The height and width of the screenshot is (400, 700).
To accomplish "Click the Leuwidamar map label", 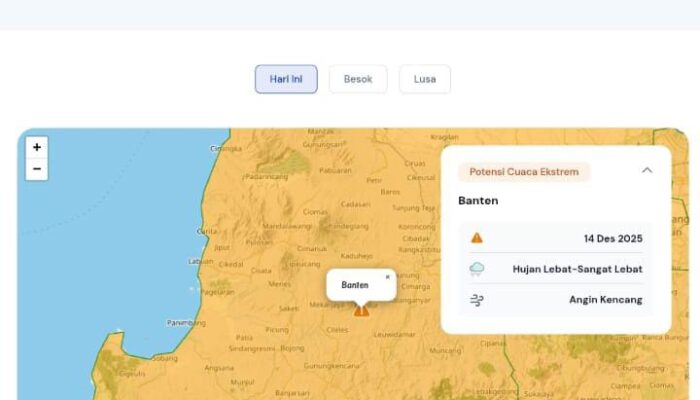I will pos(395,334).
